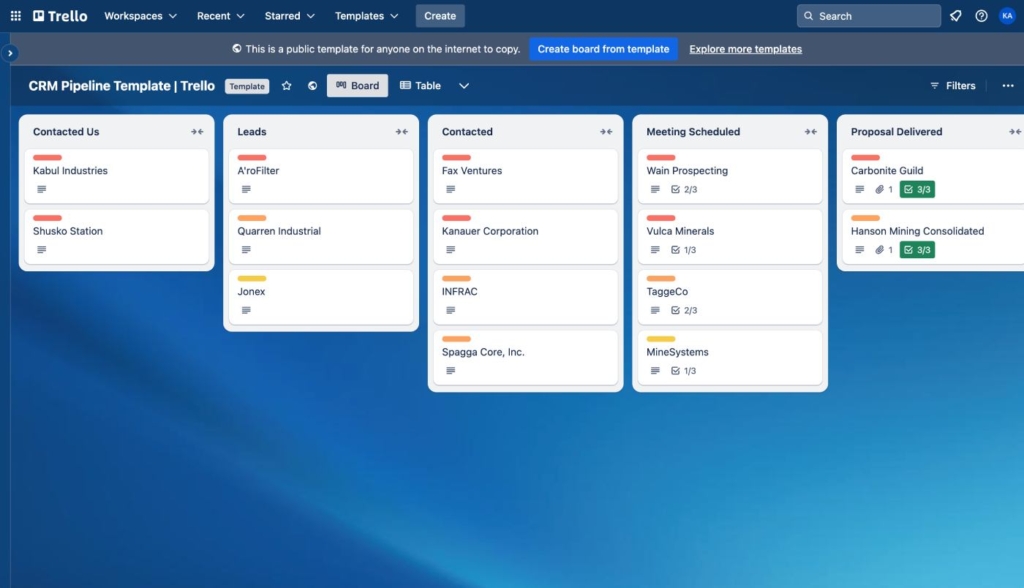Star the CRM Pipeline Template board
Screen dimensions: 1024x588
click(x=287, y=86)
